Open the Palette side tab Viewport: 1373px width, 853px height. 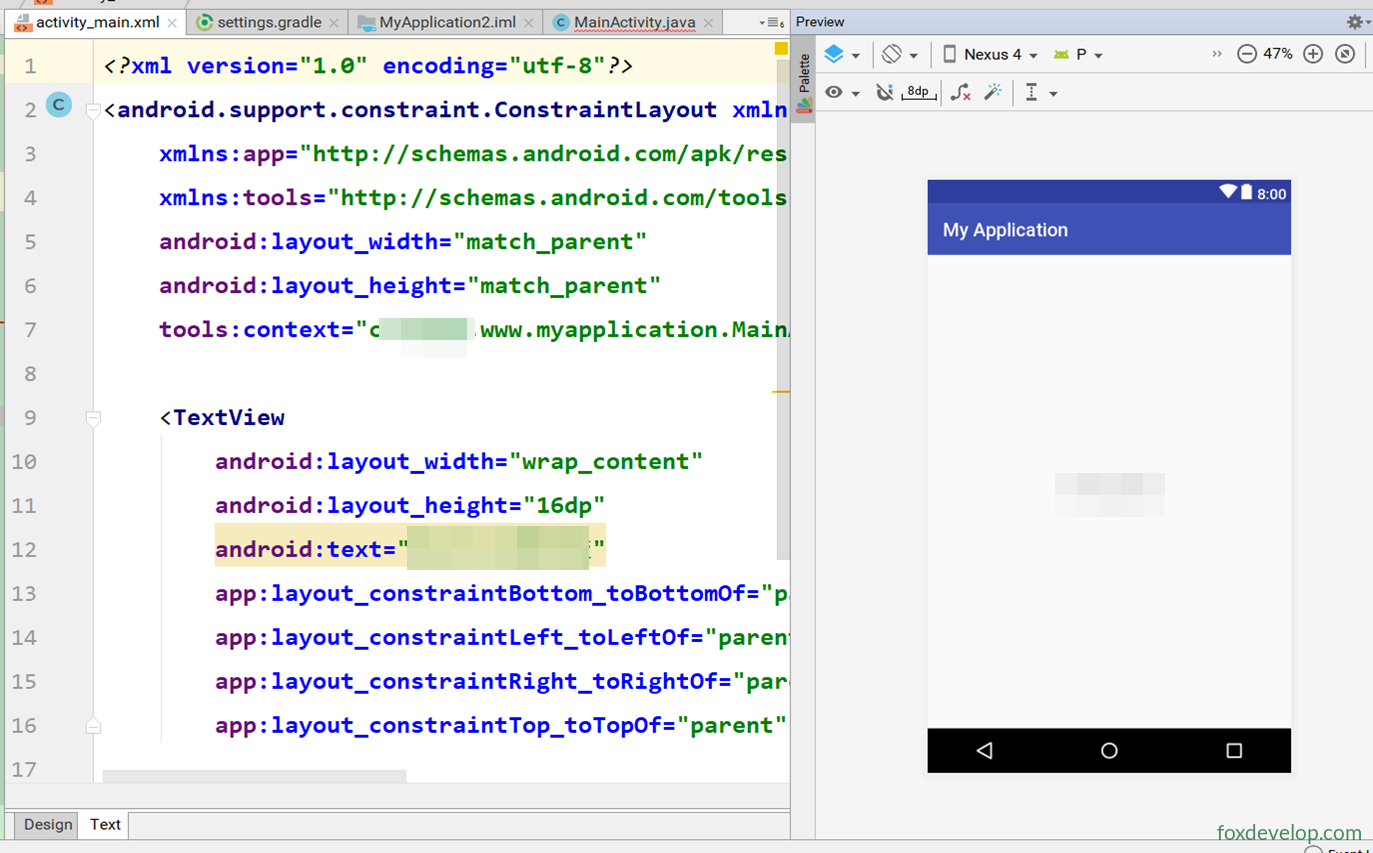tap(804, 82)
